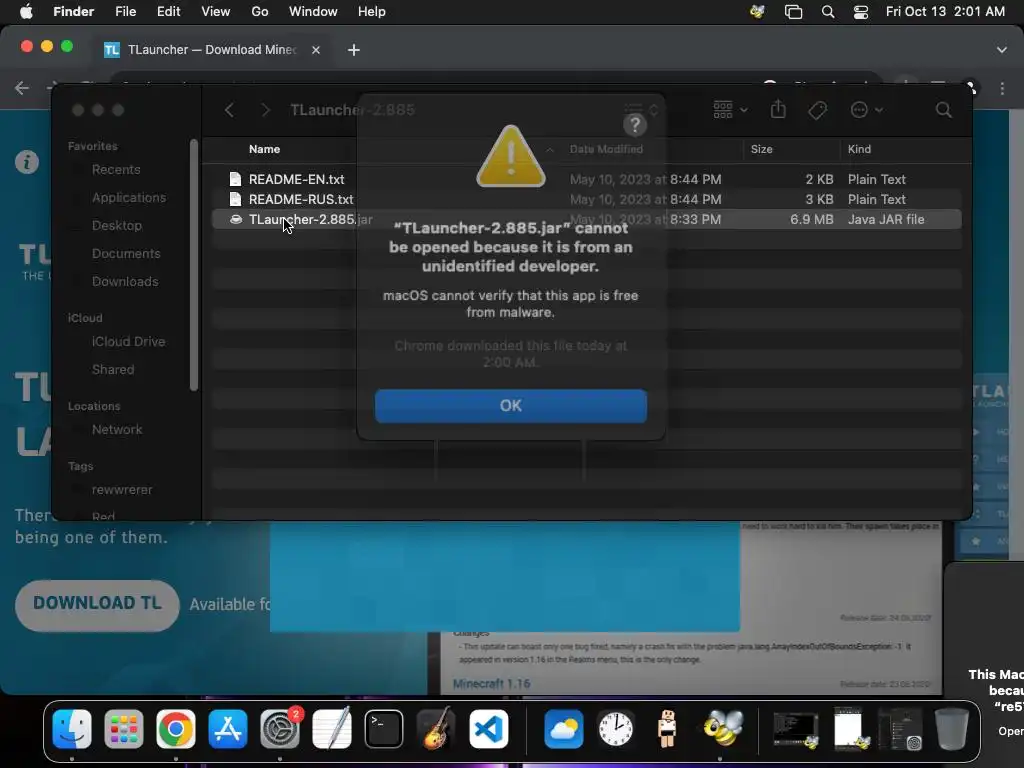Open the Trash in the Dock
Screen dimensions: 1024x768
[x=952, y=729]
